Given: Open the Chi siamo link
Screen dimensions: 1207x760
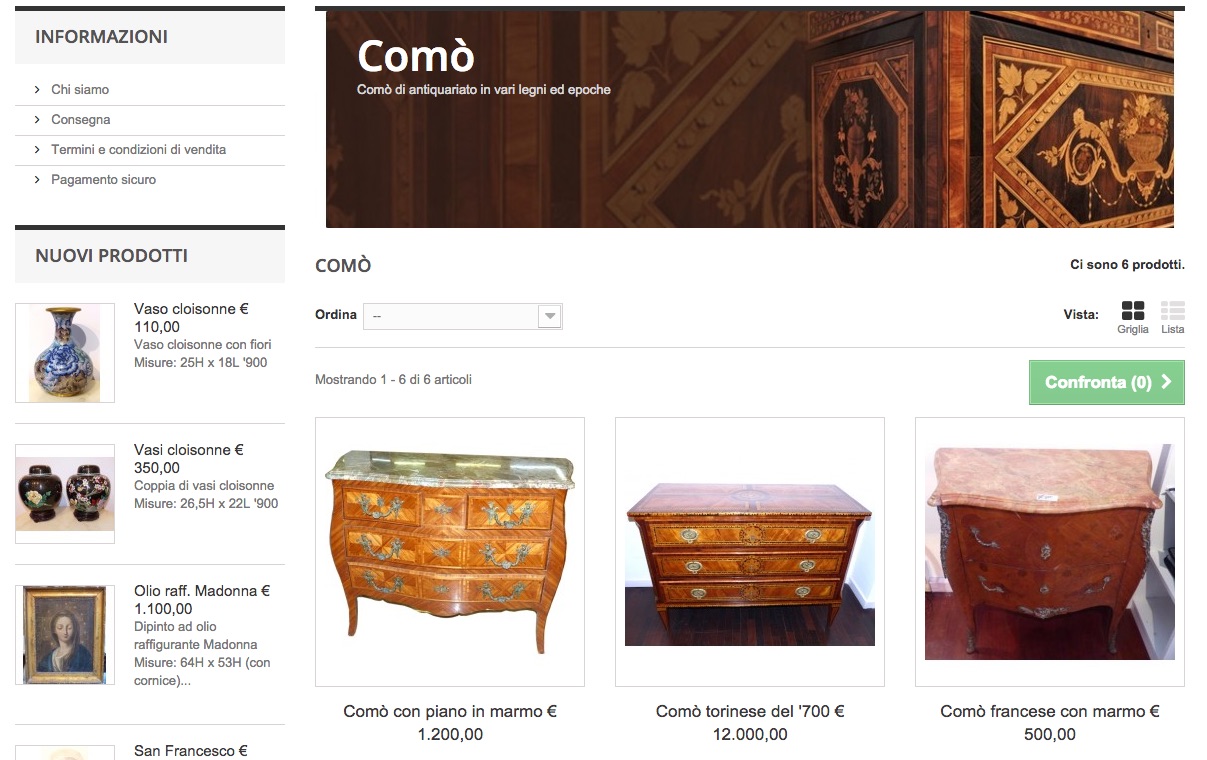Looking at the screenshot, I should pyautogui.click(x=80, y=90).
